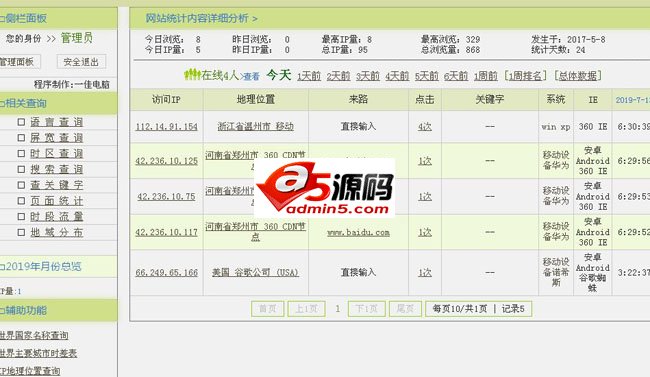This screenshot has height=377, width=650.
Task: Tick the checkbox beside 搜索查询
Action: [21, 169]
